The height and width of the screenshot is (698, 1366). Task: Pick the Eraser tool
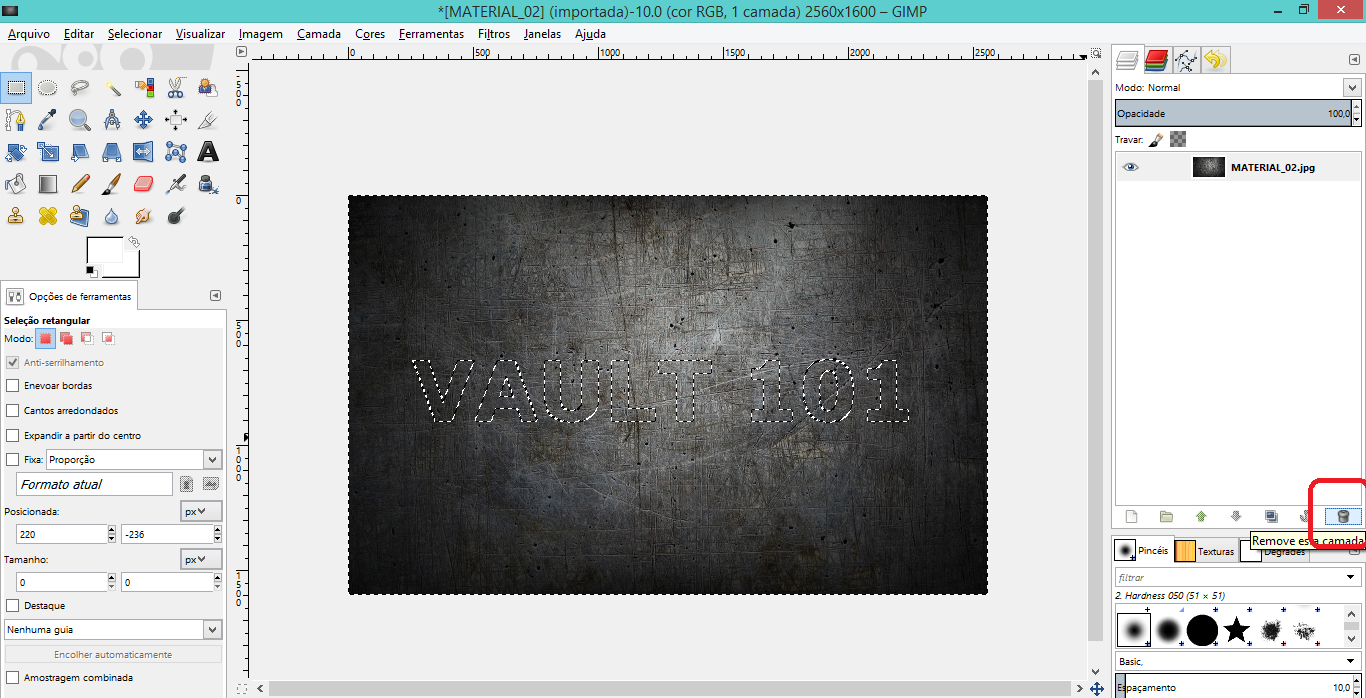pos(144,184)
